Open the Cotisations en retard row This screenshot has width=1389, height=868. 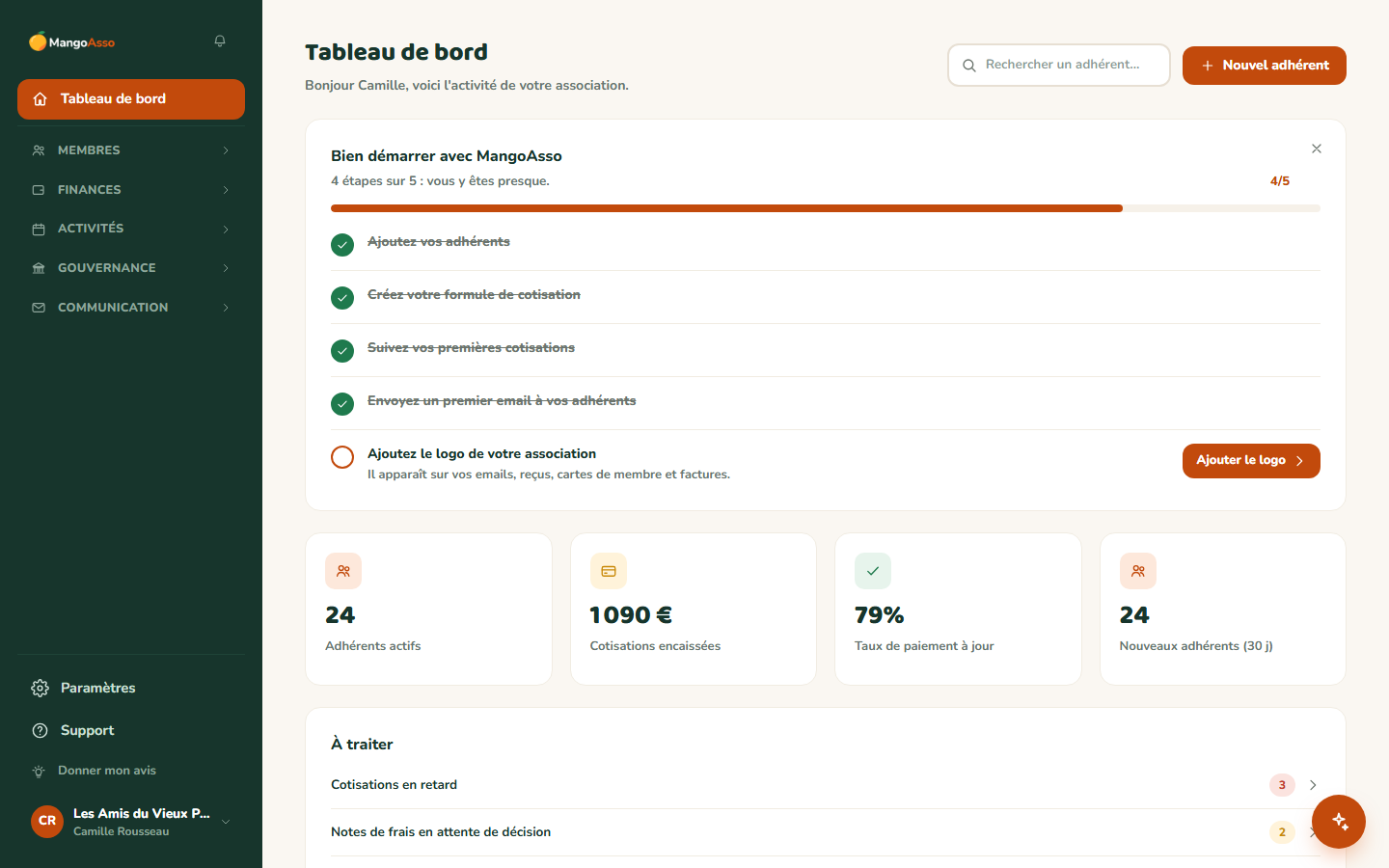826,785
